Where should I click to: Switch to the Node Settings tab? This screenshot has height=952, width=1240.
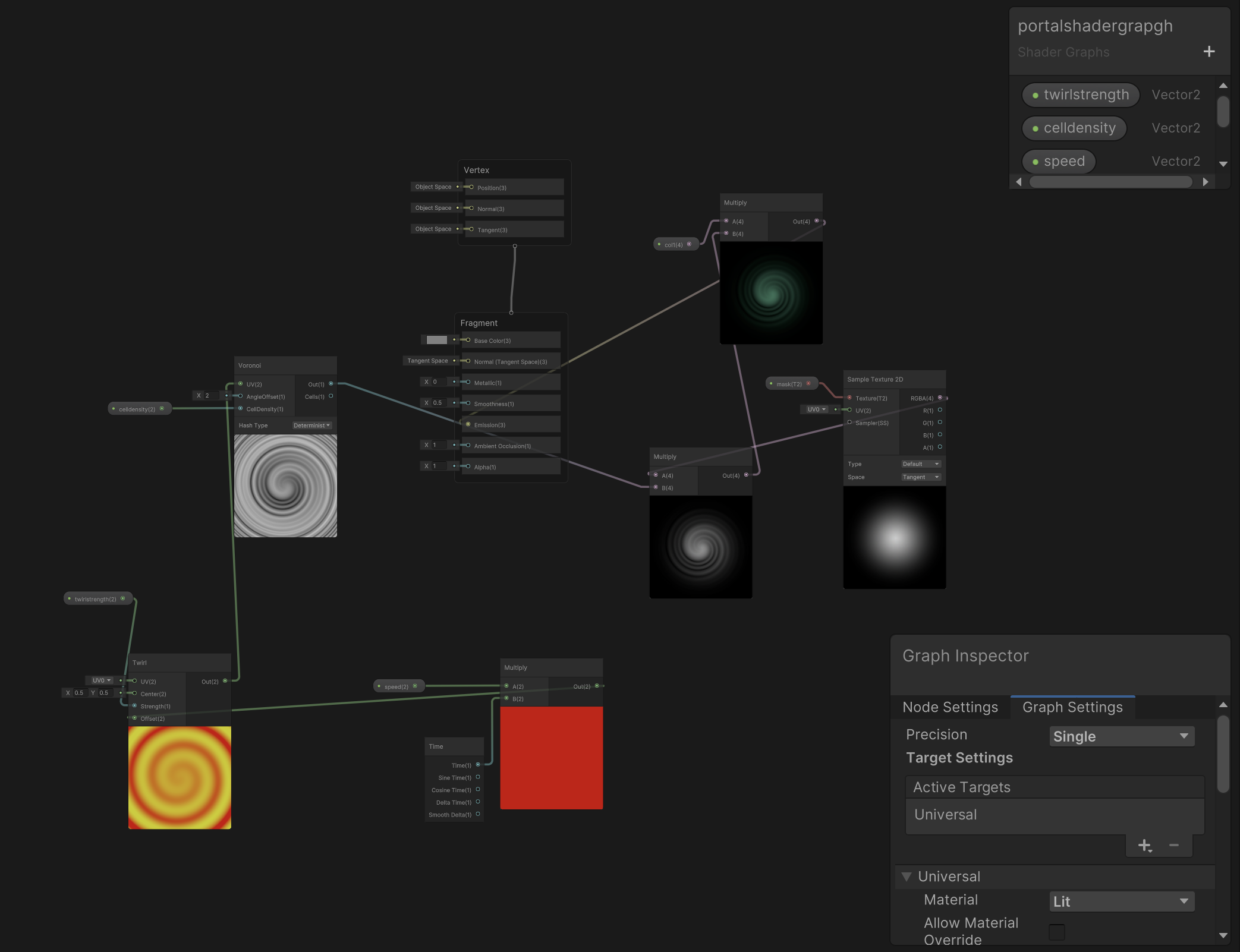pyautogui.click(x=950, y=707)
